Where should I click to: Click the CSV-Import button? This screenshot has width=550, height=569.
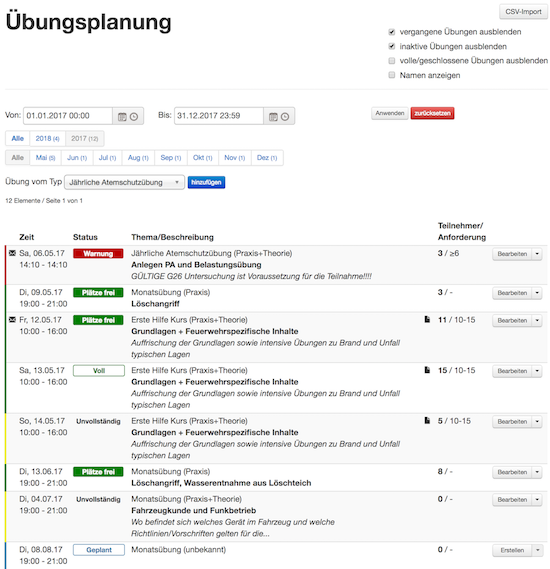pos(523,12)
